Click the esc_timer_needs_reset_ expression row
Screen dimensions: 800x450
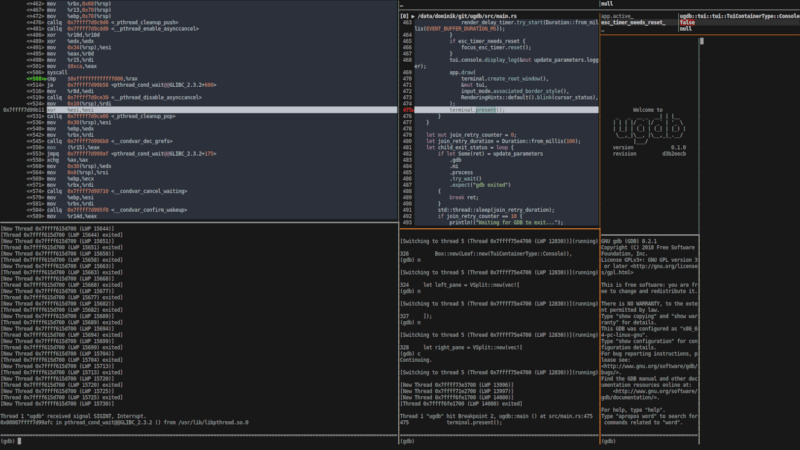(633, 22)
